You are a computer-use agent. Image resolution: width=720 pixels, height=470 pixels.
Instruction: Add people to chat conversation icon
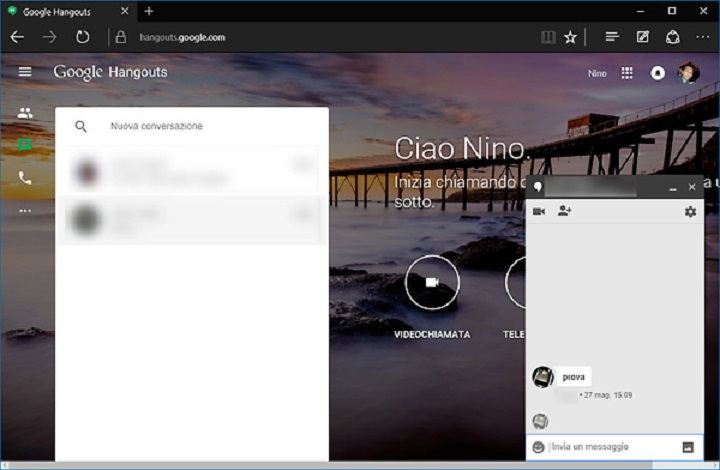(564, 211)
